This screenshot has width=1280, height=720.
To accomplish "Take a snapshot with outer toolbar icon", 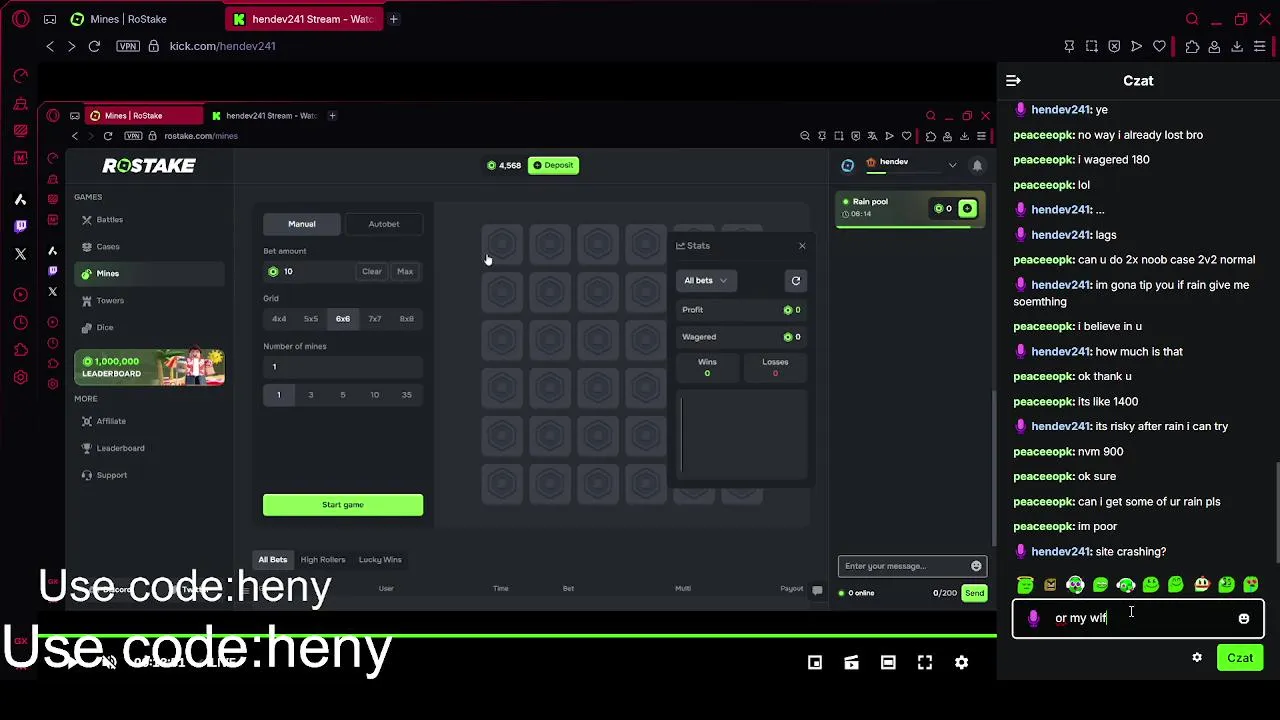I will [x=1092, y=46].
